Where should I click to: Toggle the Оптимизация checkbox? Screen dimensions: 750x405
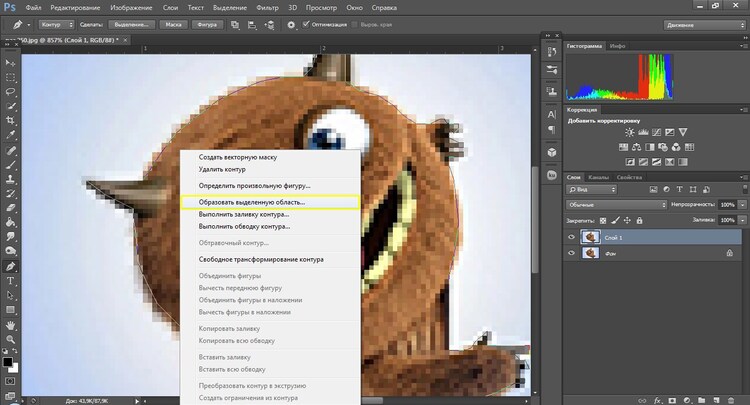tap(306, 24)
